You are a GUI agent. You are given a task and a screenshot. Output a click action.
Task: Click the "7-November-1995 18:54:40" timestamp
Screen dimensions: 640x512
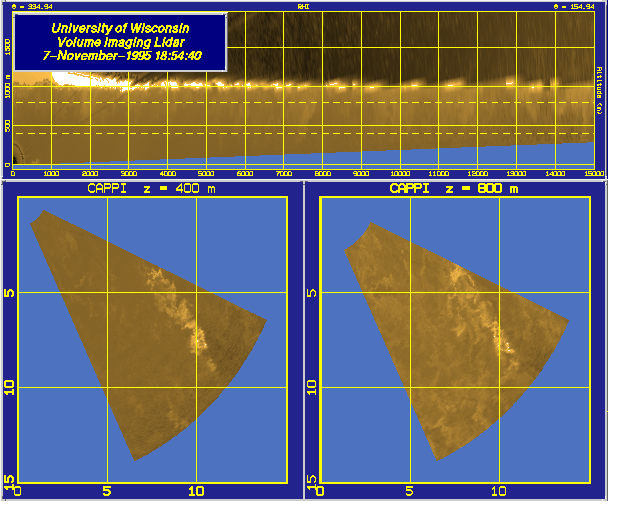coord(122,56)
